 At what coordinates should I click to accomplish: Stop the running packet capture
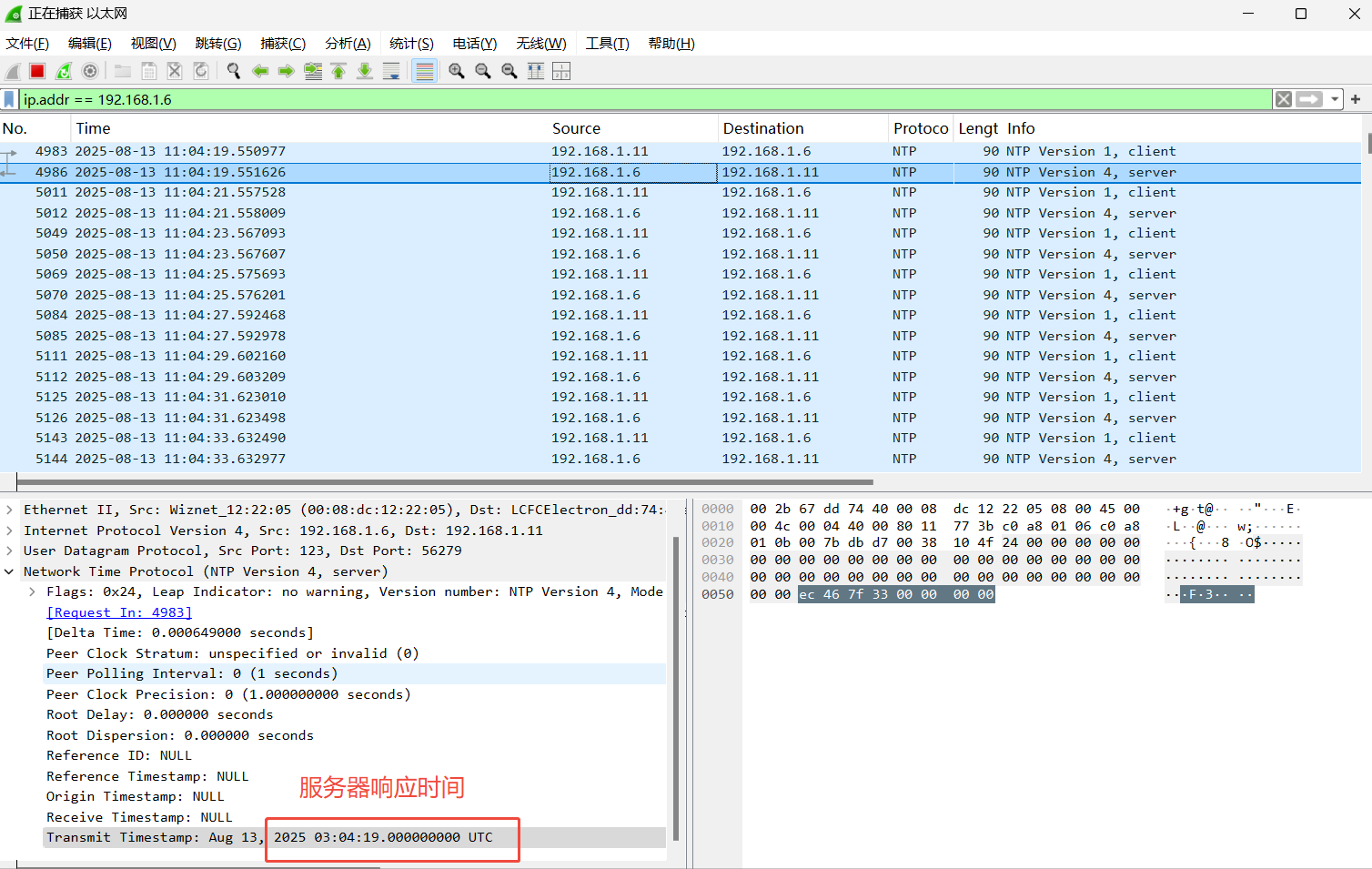click(37, 71)
